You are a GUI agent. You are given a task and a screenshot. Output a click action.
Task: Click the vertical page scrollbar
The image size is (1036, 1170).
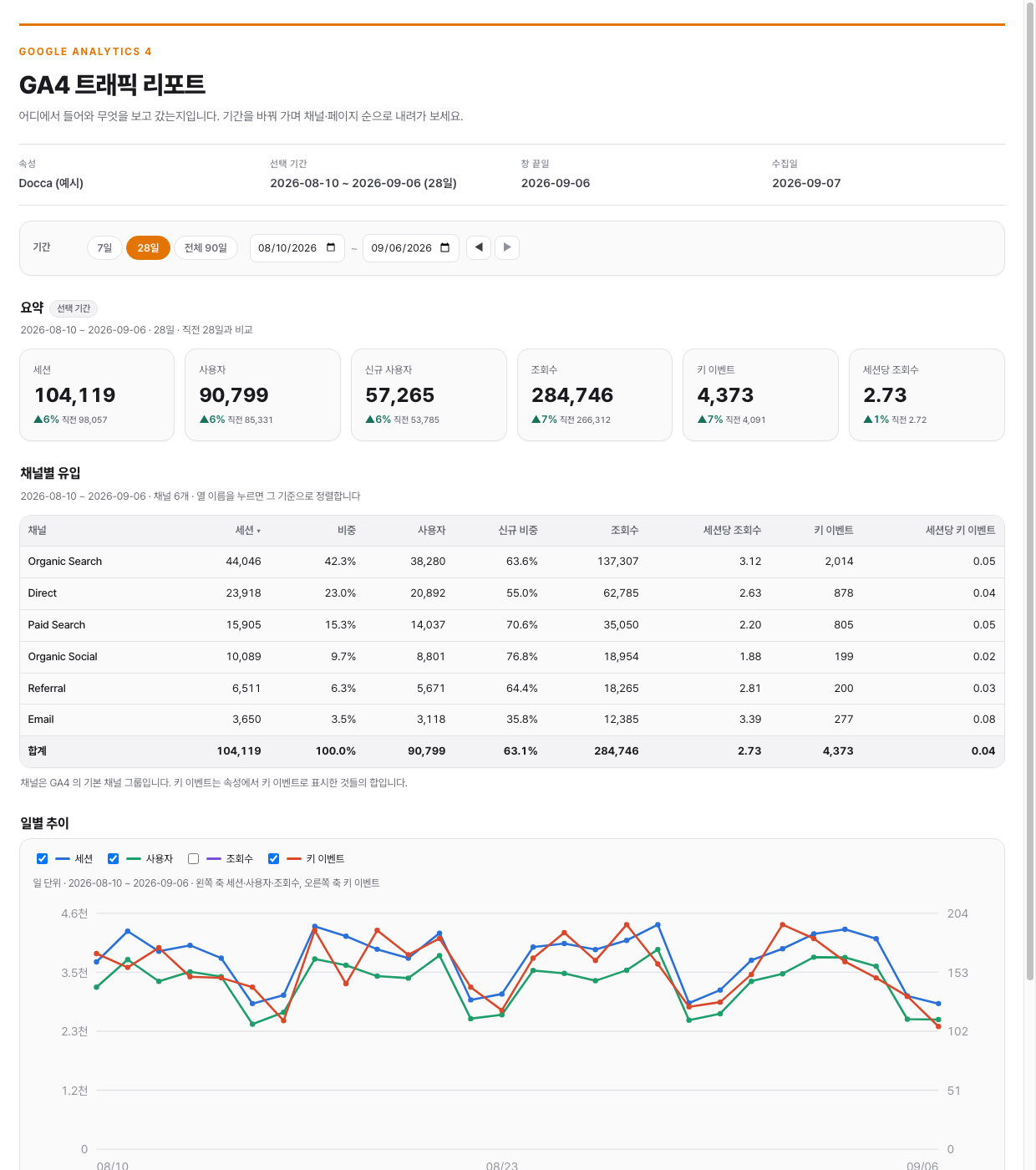pos(1029,493)
